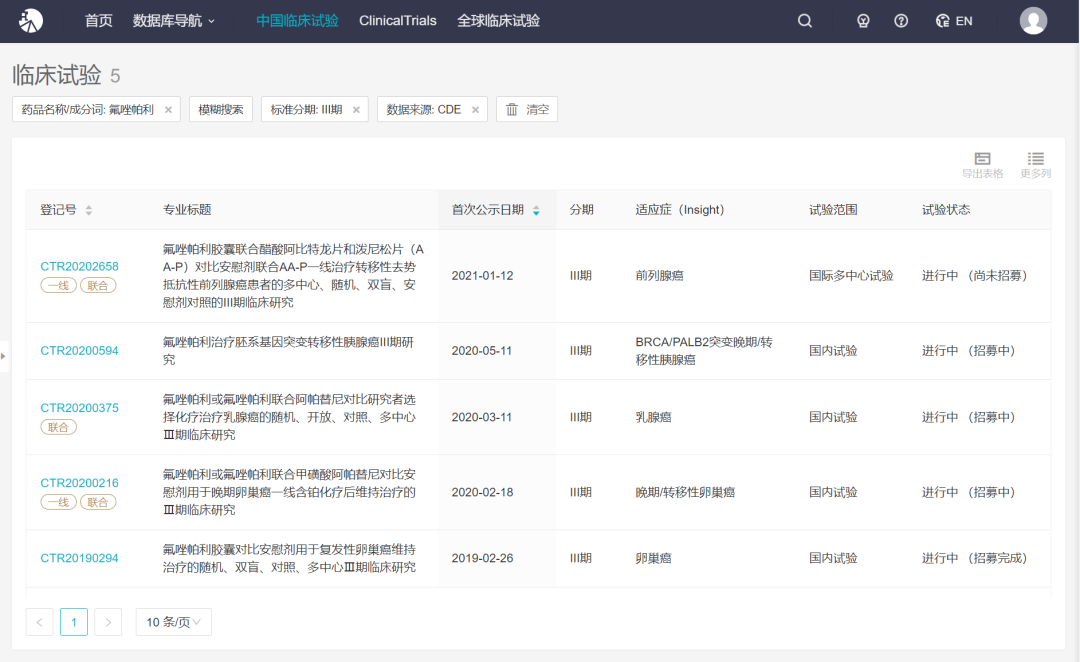1080x662 pixels.
Task: Open trial CTR20202658
Action: (79, 267)
